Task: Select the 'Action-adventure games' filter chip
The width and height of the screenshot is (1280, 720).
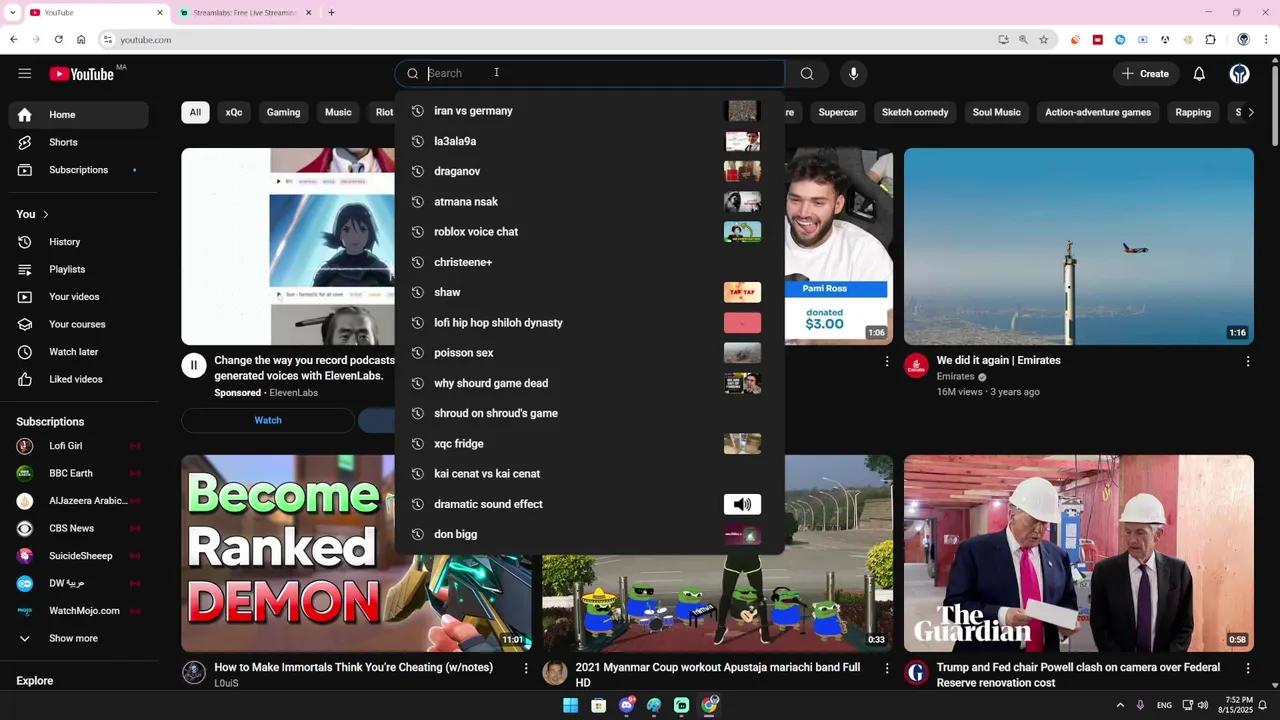Action: (x=1098, y=112)
